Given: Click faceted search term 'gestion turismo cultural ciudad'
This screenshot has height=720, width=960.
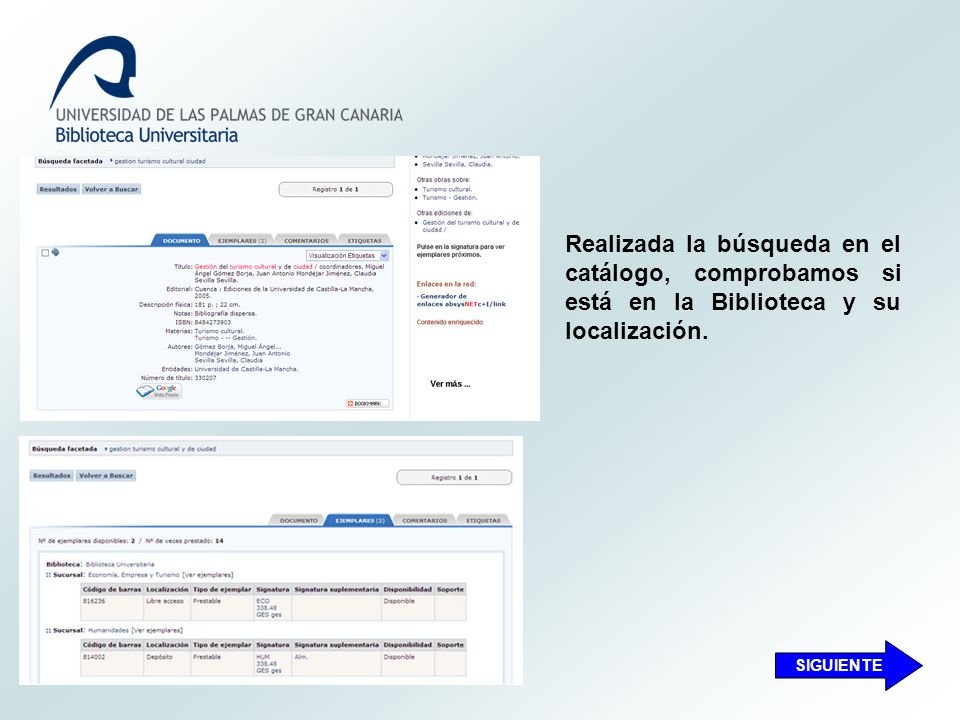Looking at the screenshot, I should pos(160,161).
